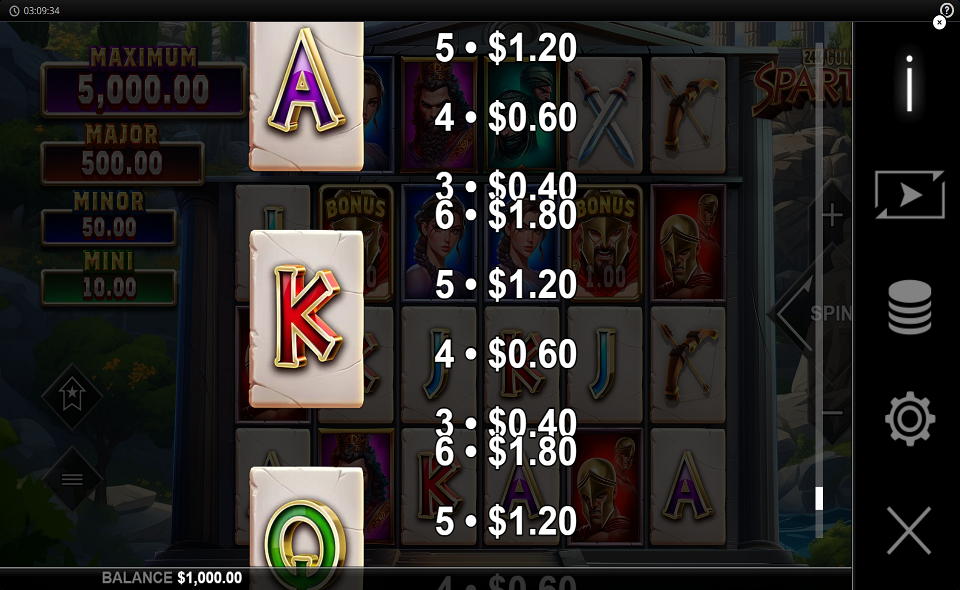Image resolution: width=960 pixels, height=590 pixels.
Task: Click the clock time display
Action: click(35, 10)
